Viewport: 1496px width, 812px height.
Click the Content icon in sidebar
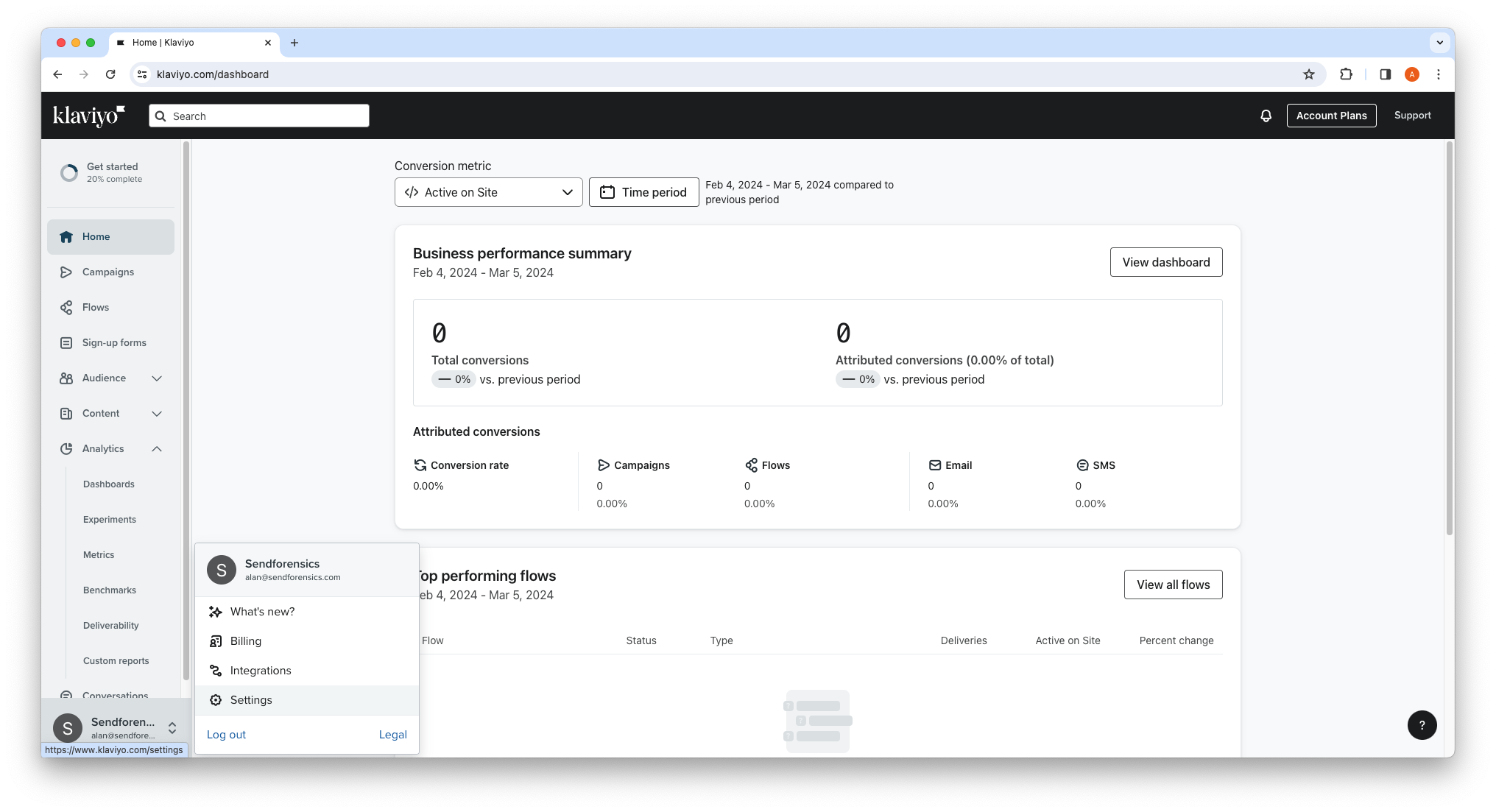[x=66, y=414]
